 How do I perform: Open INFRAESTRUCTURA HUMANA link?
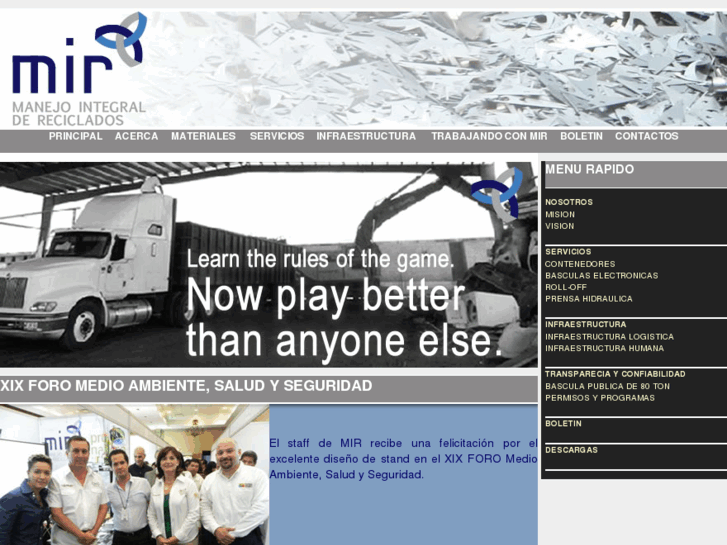[x=605, y=348]
